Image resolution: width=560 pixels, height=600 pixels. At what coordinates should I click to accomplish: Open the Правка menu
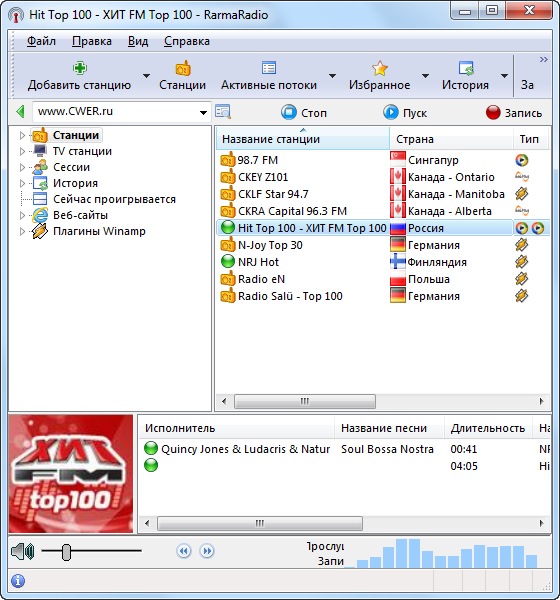pyautogui.click(x=92, y=41)
